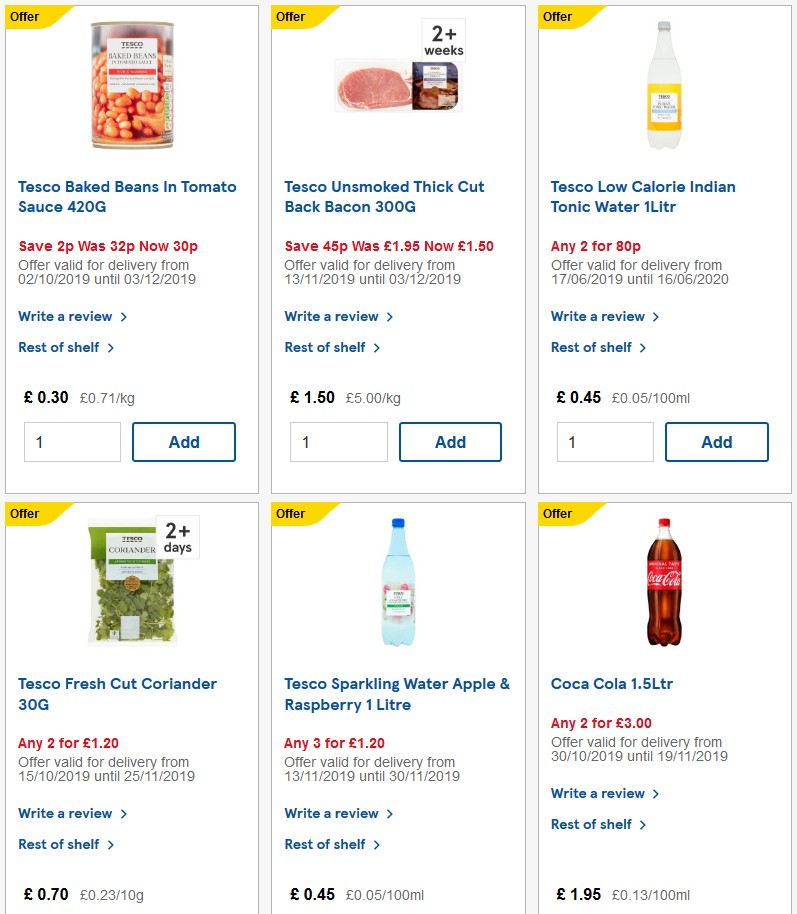Click the quantity input field for Tonic Water
The image size is (797, 914).
[605, 441]
